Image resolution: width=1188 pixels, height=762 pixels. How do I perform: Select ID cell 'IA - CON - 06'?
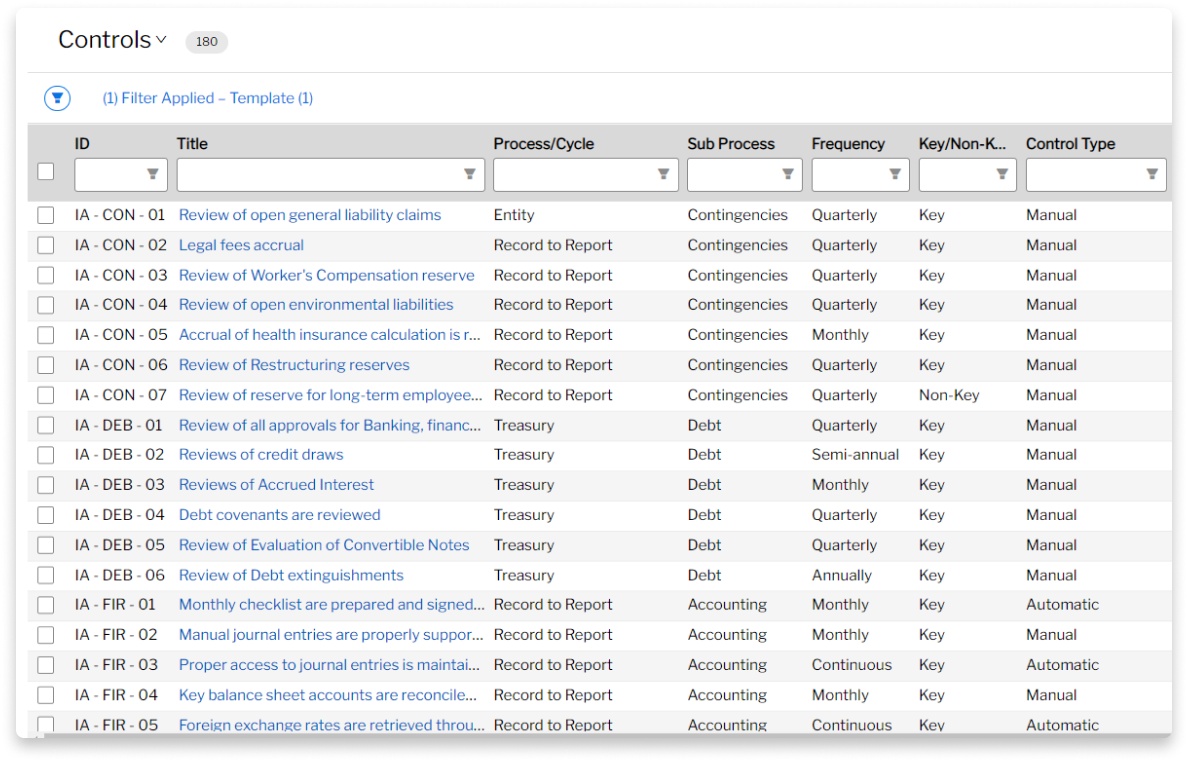click(121, 365)
